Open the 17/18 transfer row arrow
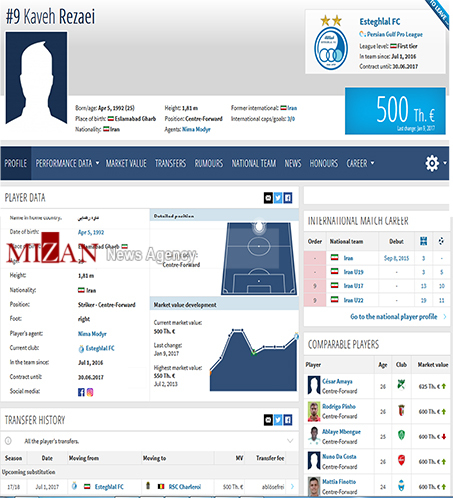Image resolution: width=453 pixels, height=498 pixels. click(292, 486)
